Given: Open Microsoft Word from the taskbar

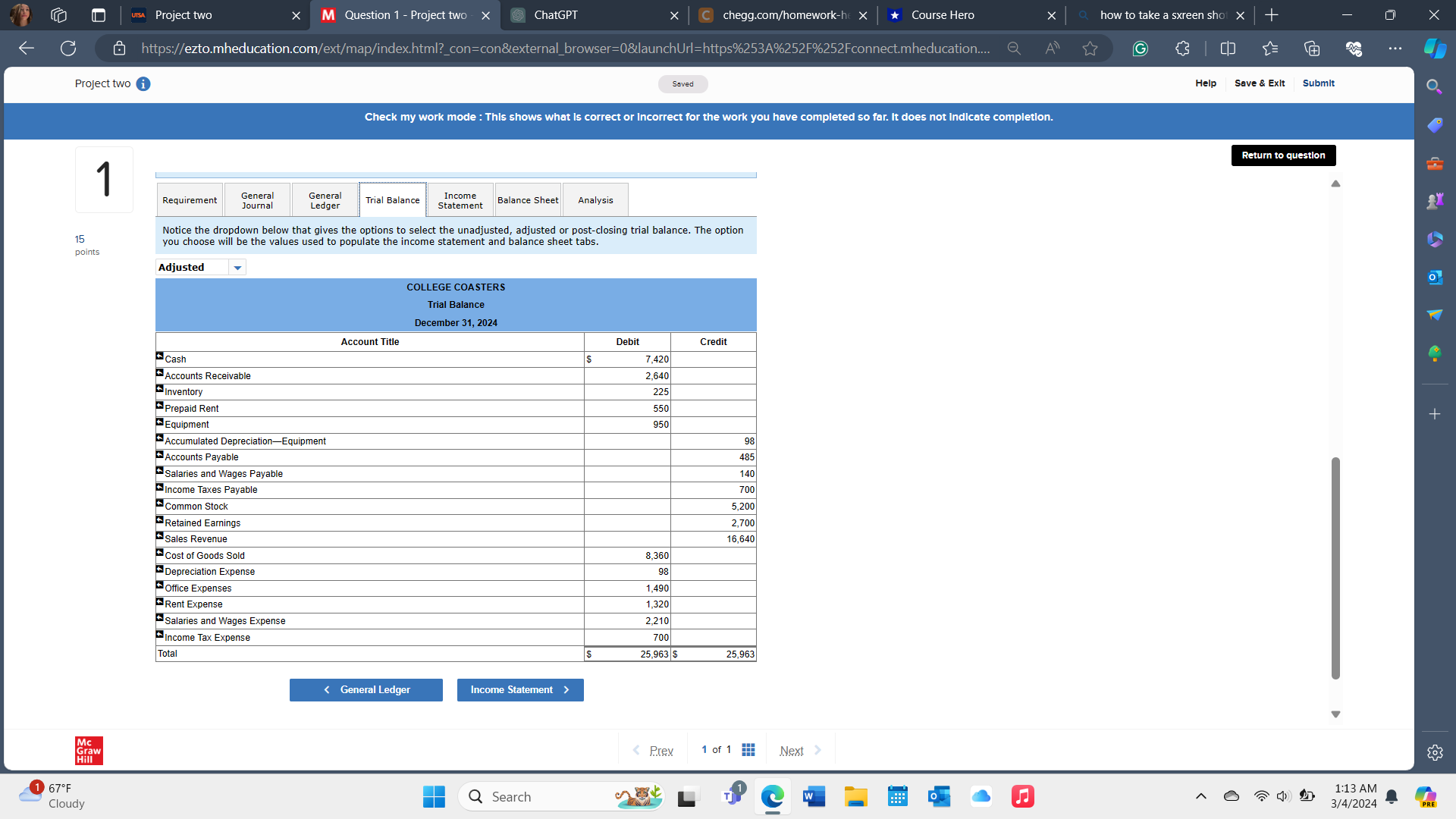Looking at the screenshot, I should click(x=814, y=797).
